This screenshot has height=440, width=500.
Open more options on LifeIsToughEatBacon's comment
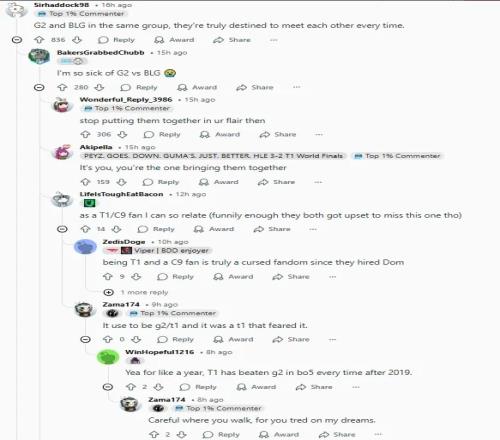(313, 229)
